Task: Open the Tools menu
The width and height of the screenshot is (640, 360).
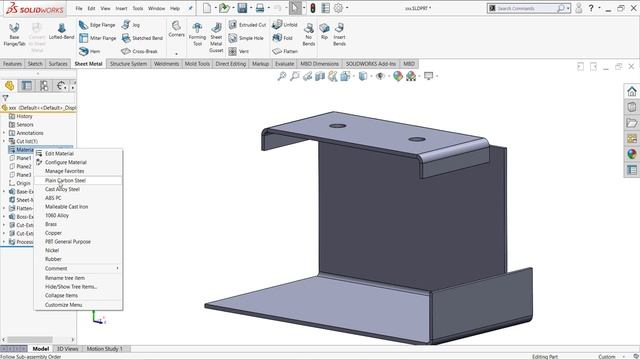Action: [138, 8]
